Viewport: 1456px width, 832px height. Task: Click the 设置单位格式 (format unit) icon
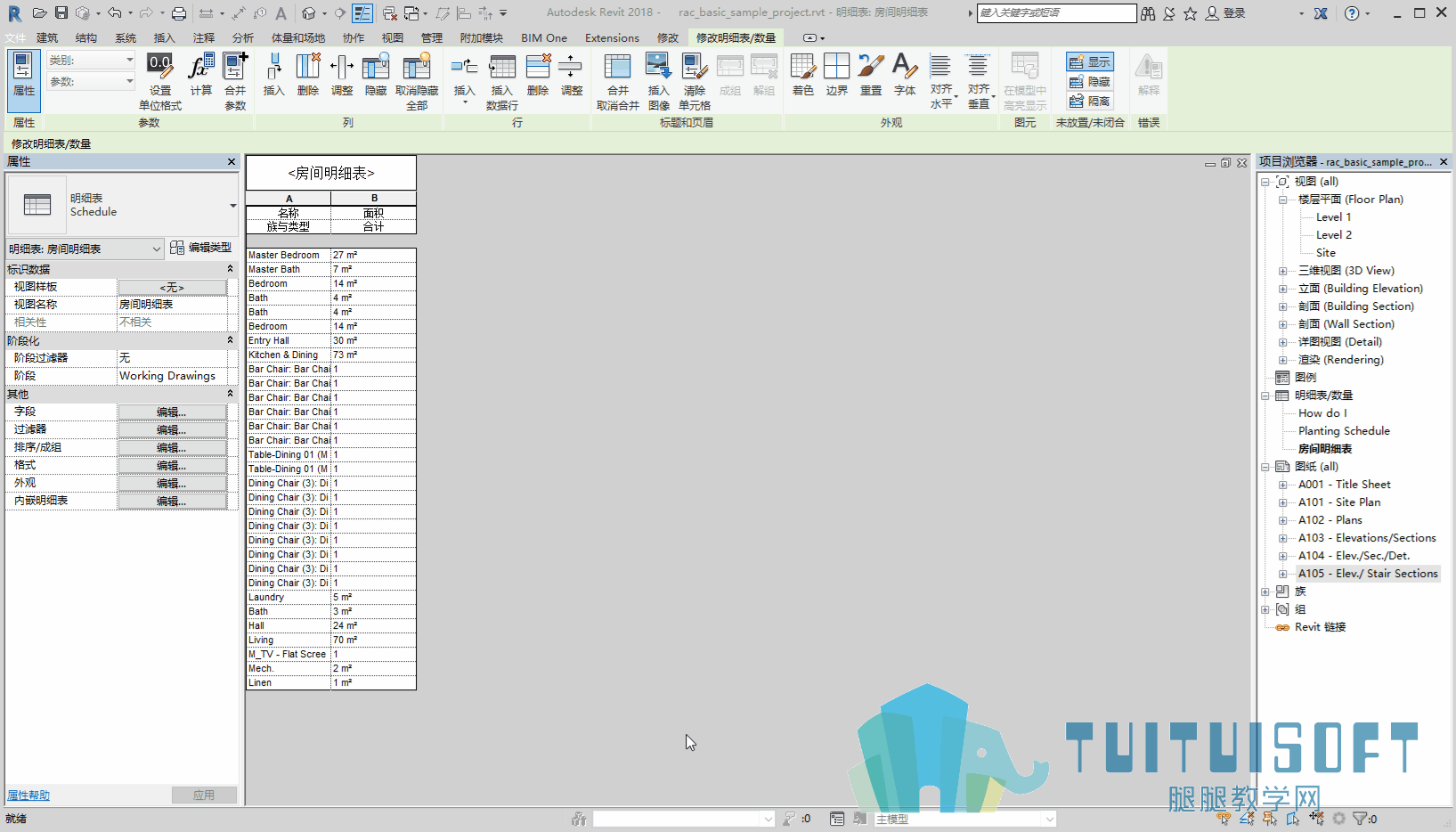point(160,67)
